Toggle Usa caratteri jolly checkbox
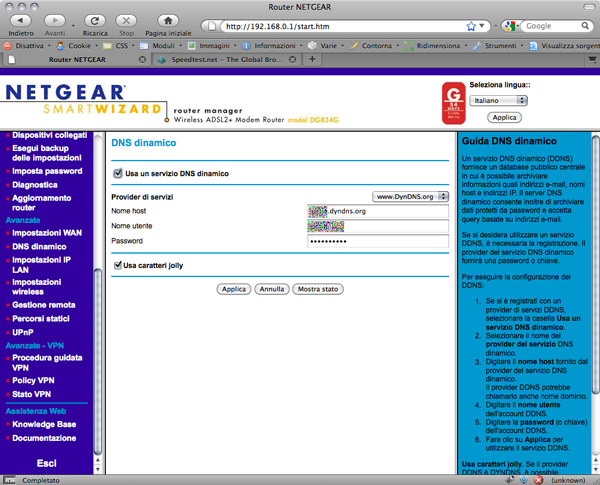 118,265
